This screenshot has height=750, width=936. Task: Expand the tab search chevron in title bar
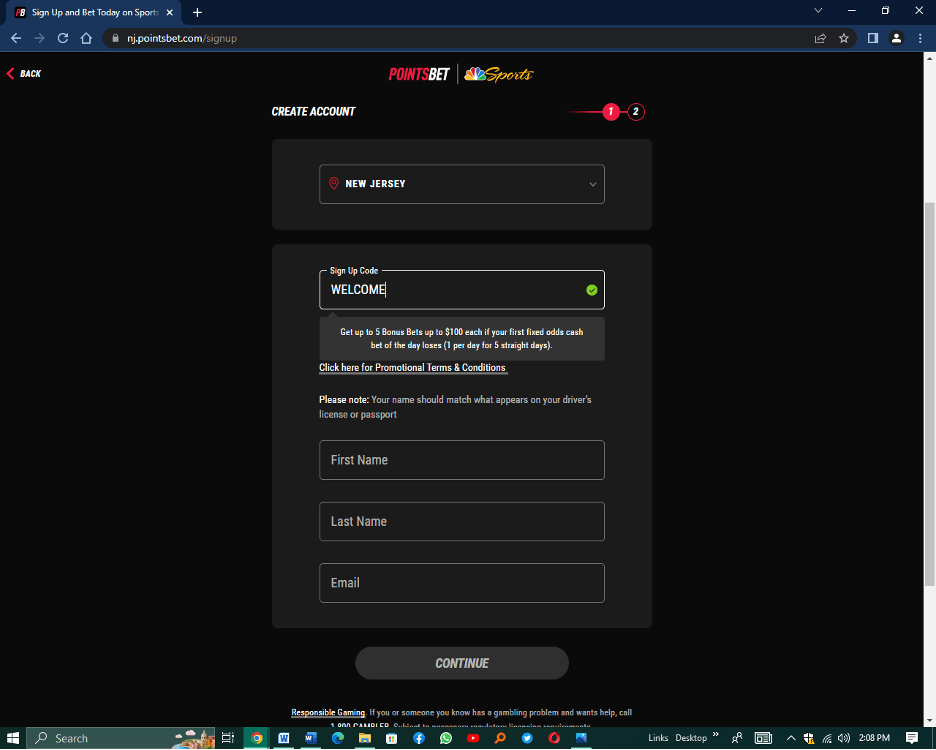pos(818,11)
